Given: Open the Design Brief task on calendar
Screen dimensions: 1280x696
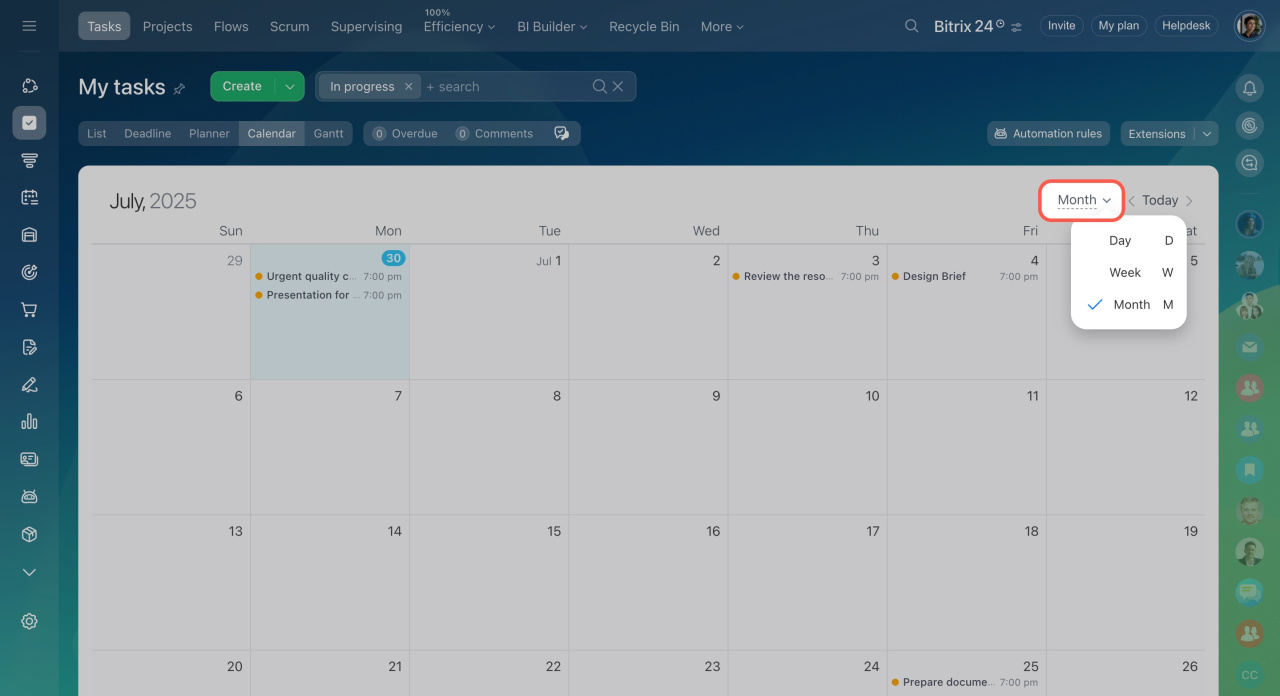Looking at the screenshot, I should coord(934,276).
